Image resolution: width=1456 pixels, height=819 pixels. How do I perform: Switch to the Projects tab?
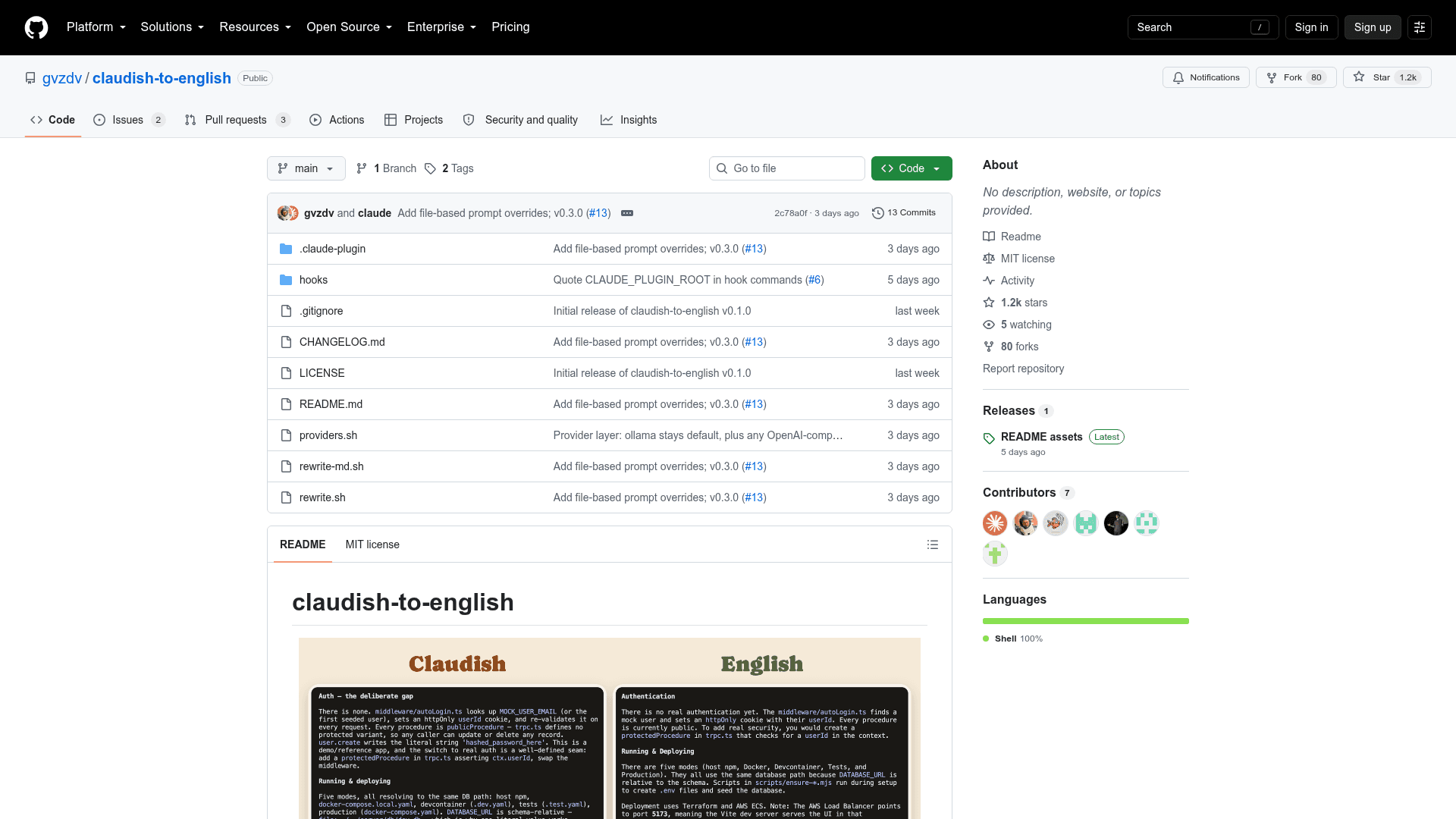(413, 120)
